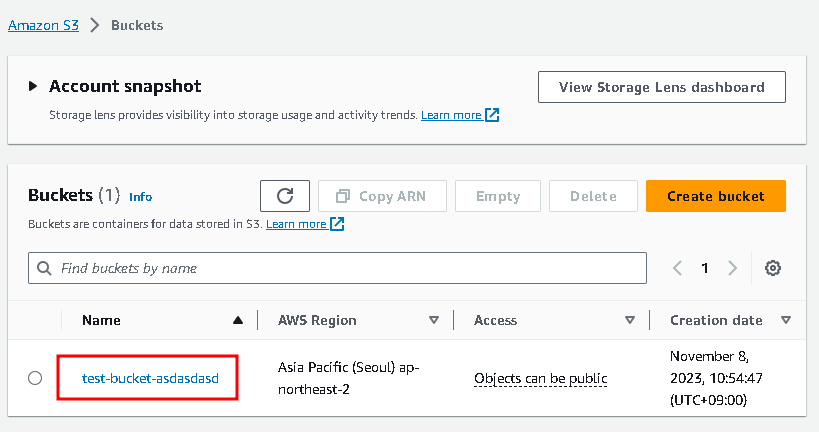
Task: Open Learn more link for Storage lens
Action: (451, 115)
